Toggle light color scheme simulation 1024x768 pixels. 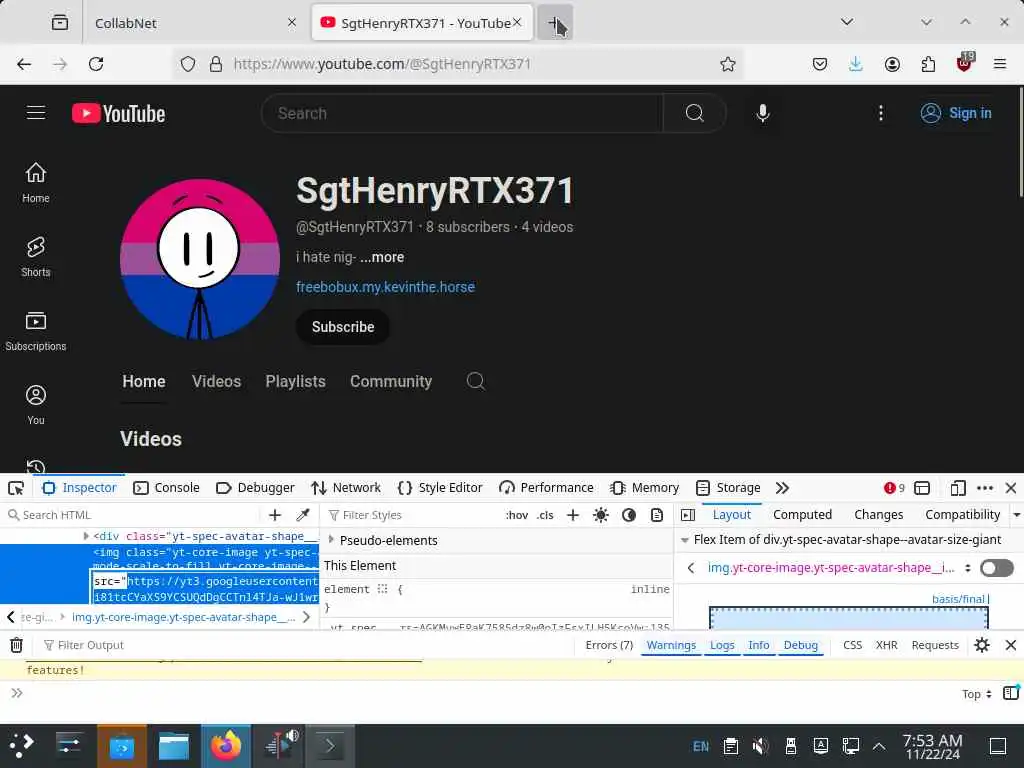pos(601,515)
